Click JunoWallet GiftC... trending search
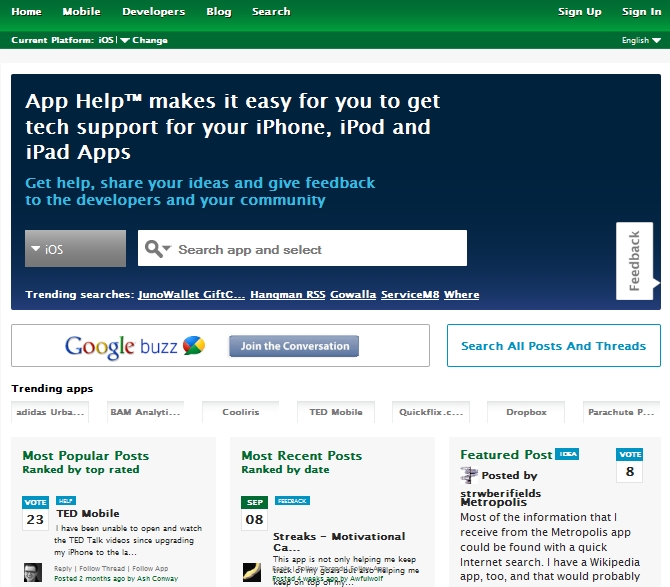This screenshot has width=670, height=587. (x=191, y=294)
